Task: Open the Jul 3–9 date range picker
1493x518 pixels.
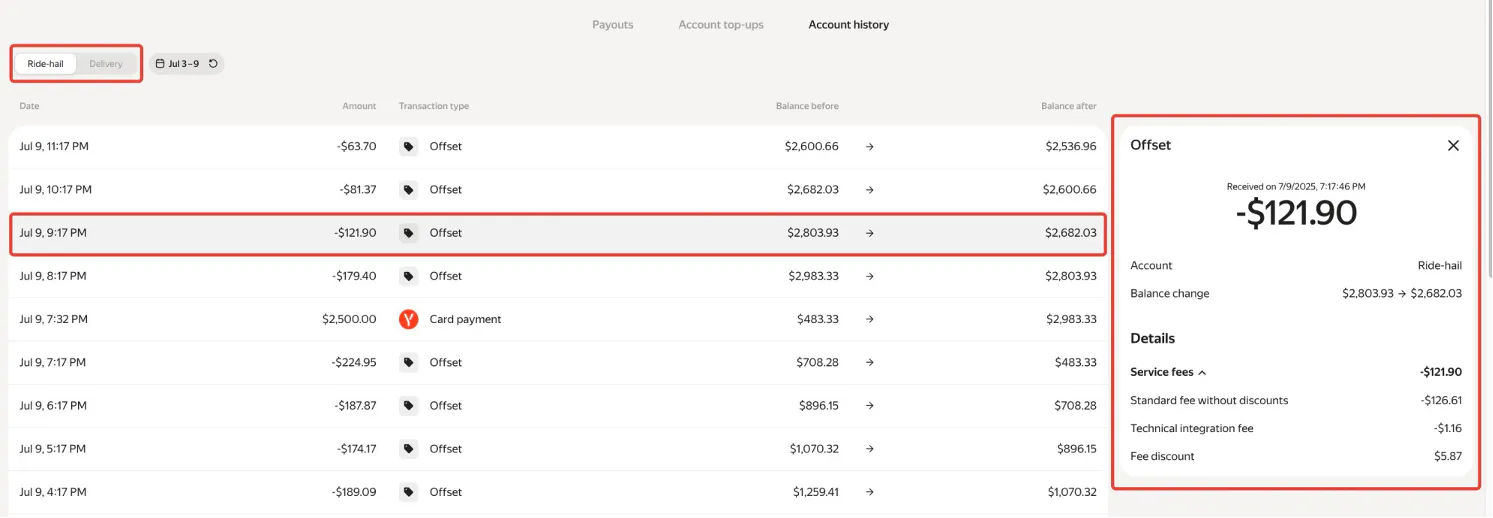Action: coord(186,64)
